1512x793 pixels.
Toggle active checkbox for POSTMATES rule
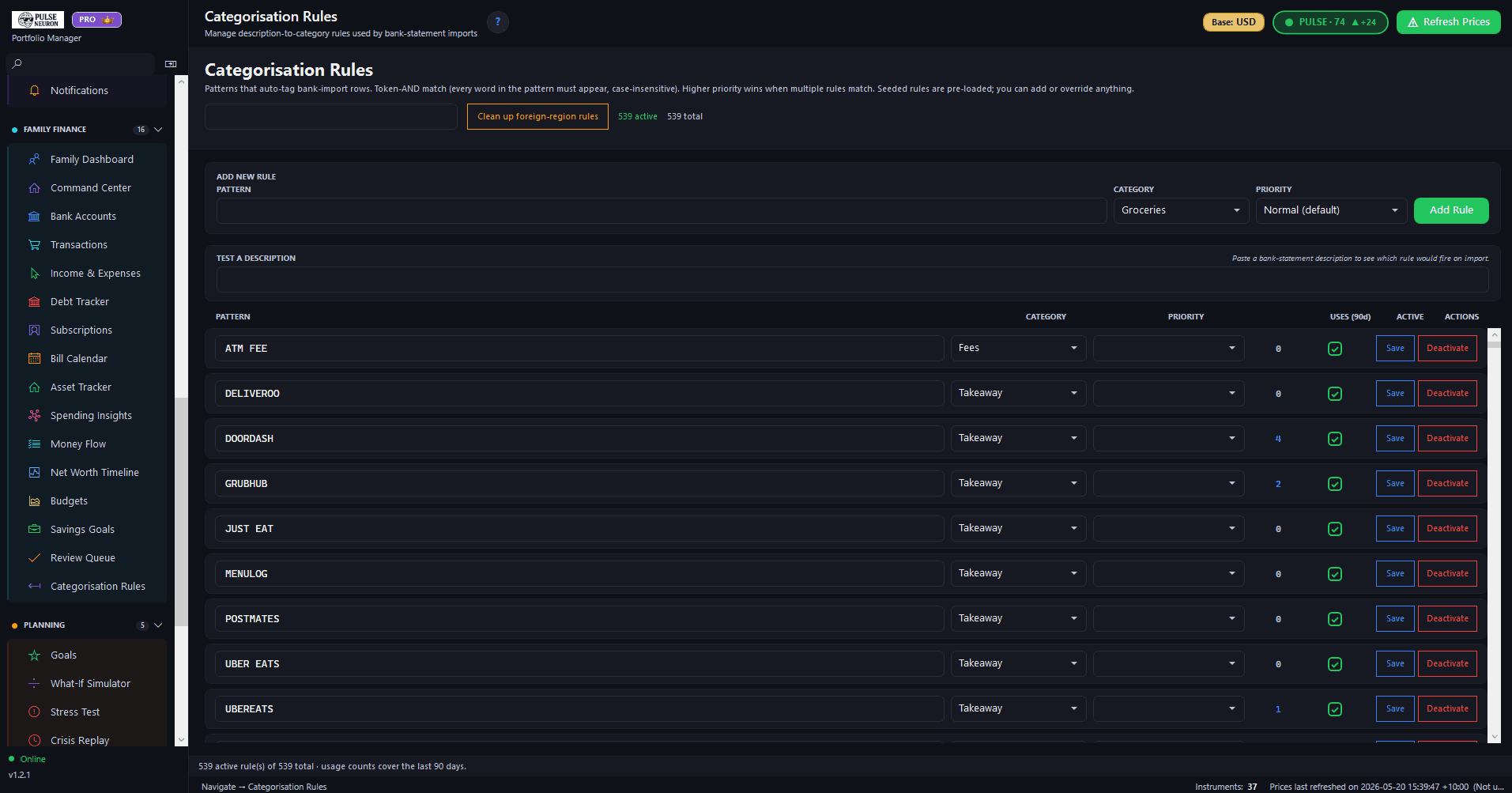(x=1335, y=619)
